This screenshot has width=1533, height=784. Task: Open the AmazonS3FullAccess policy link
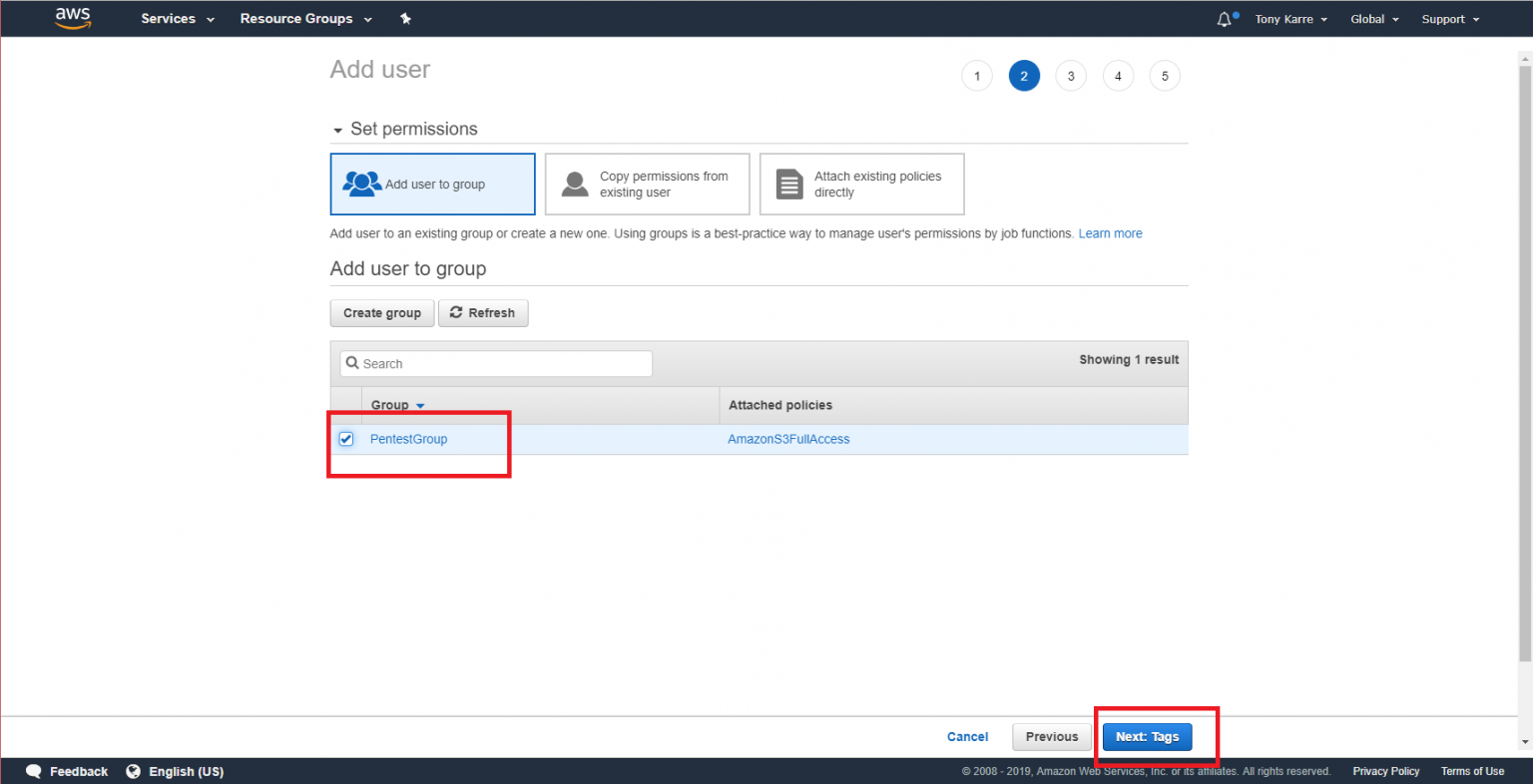(788, 439)
